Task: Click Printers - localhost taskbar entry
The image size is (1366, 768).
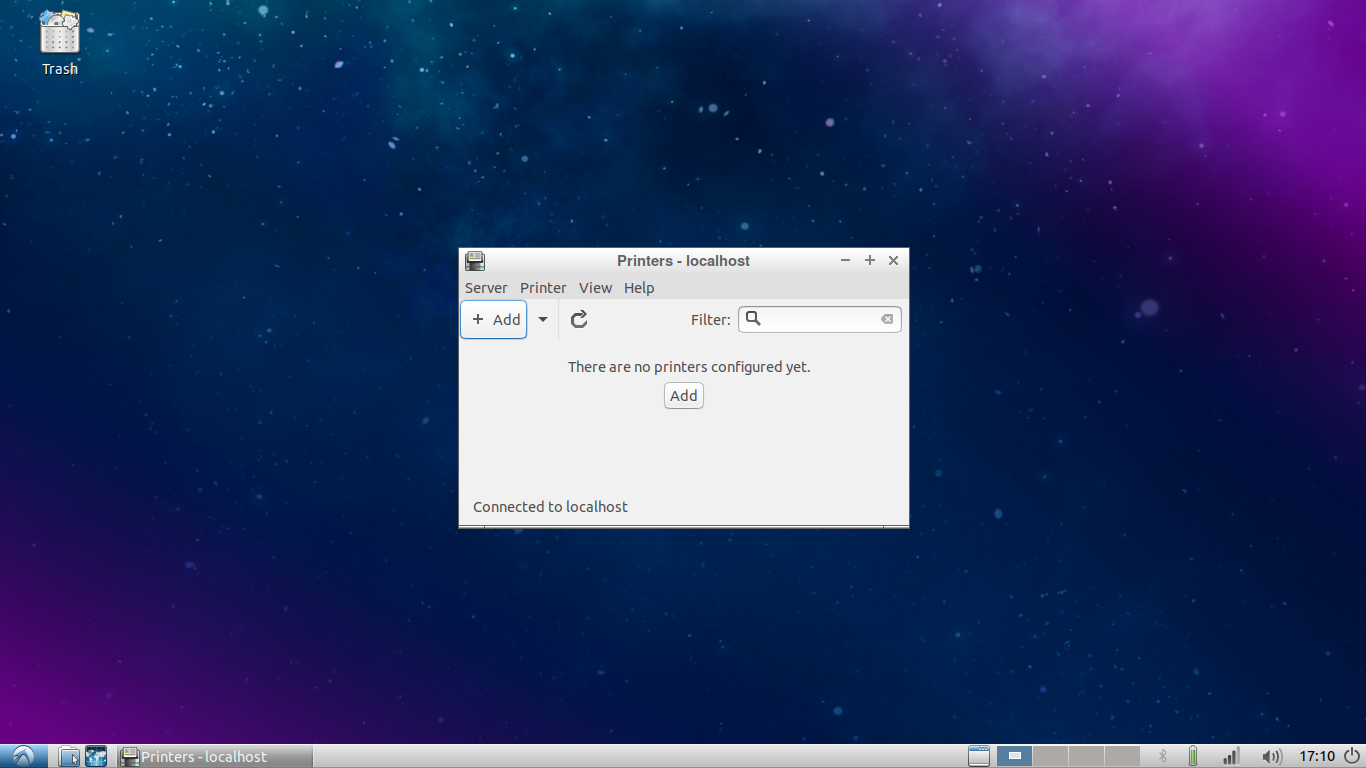Action: [x=215, y=757]
